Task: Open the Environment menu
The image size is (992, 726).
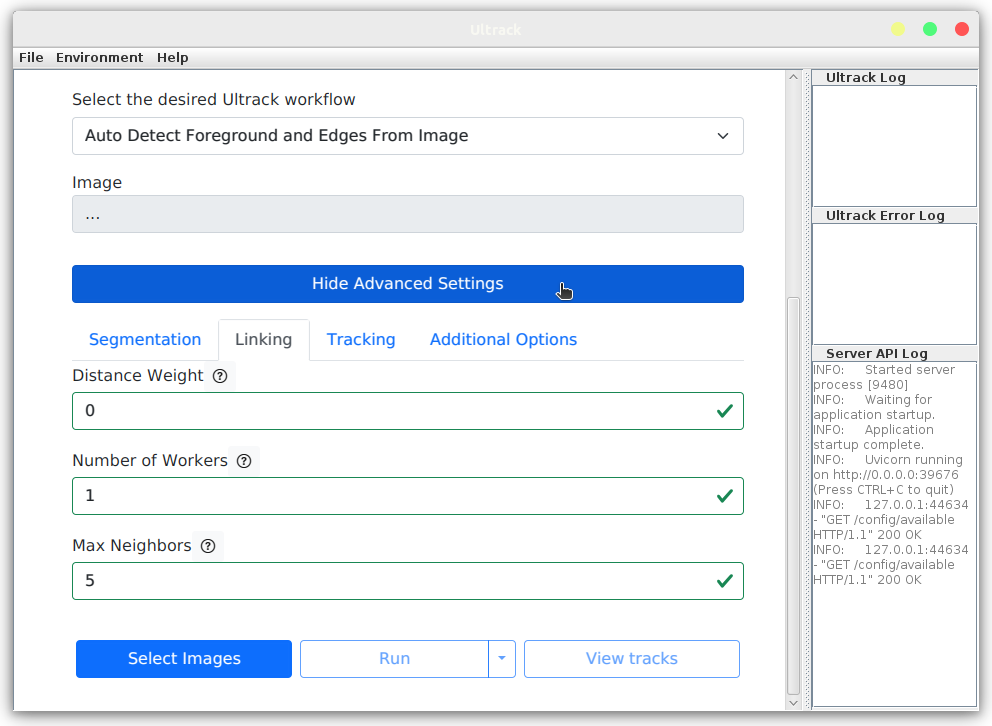Action: (x=99, y=58)
